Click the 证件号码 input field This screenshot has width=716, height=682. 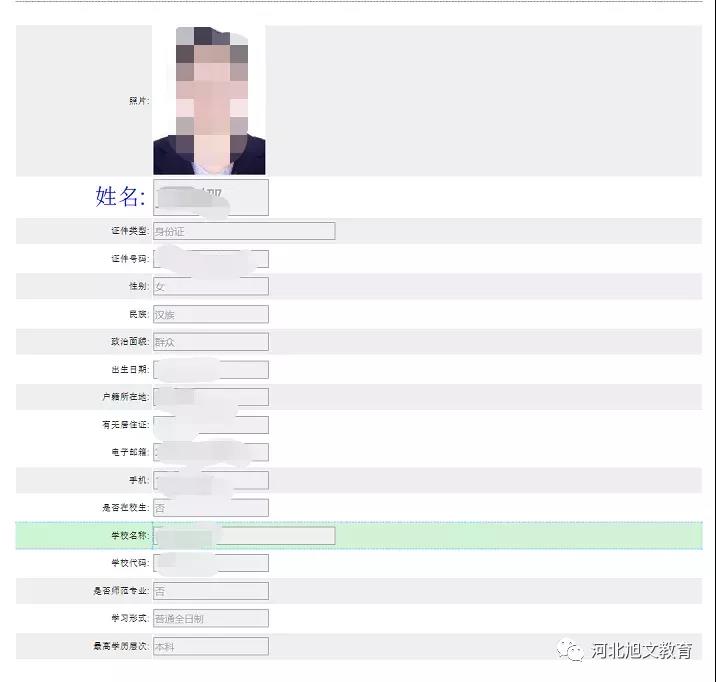(x=211, y=259)
